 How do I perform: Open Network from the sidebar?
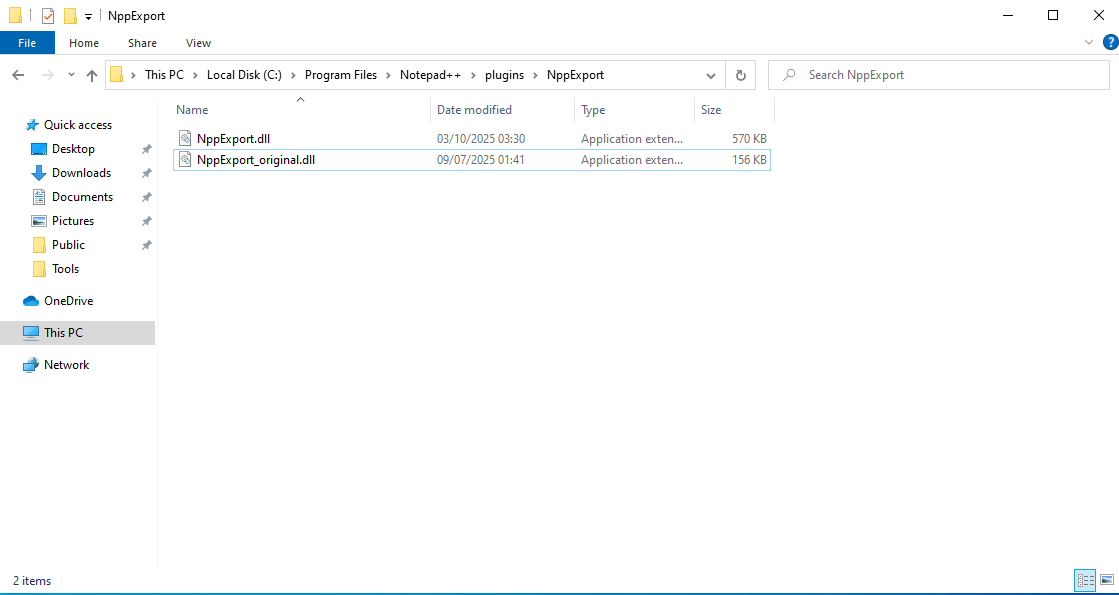pos(65,364)
